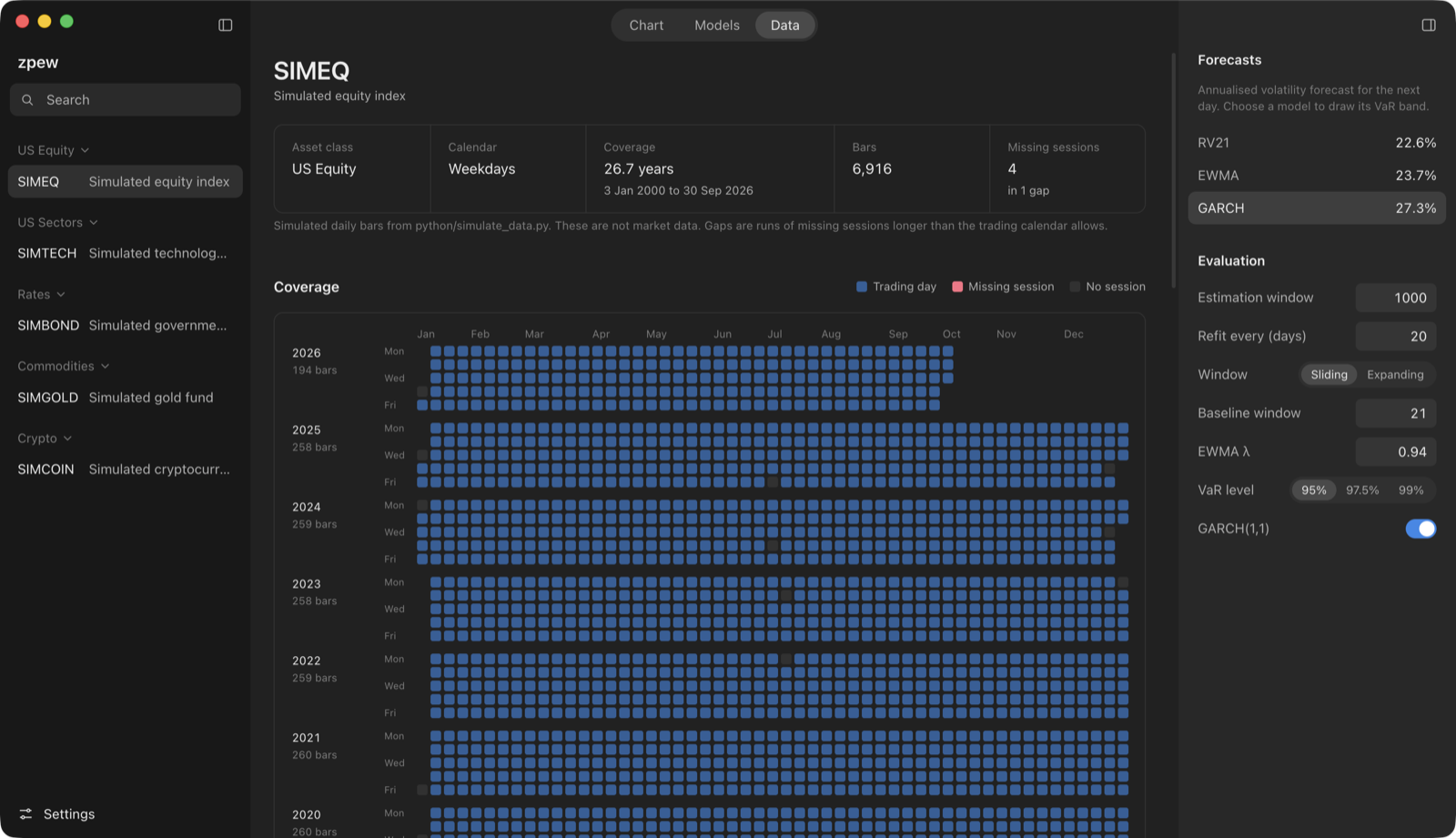Image resolution: width=1456 pixels, height=838 pixels.
Task: Focus the Search field
Action: point(126,100)
